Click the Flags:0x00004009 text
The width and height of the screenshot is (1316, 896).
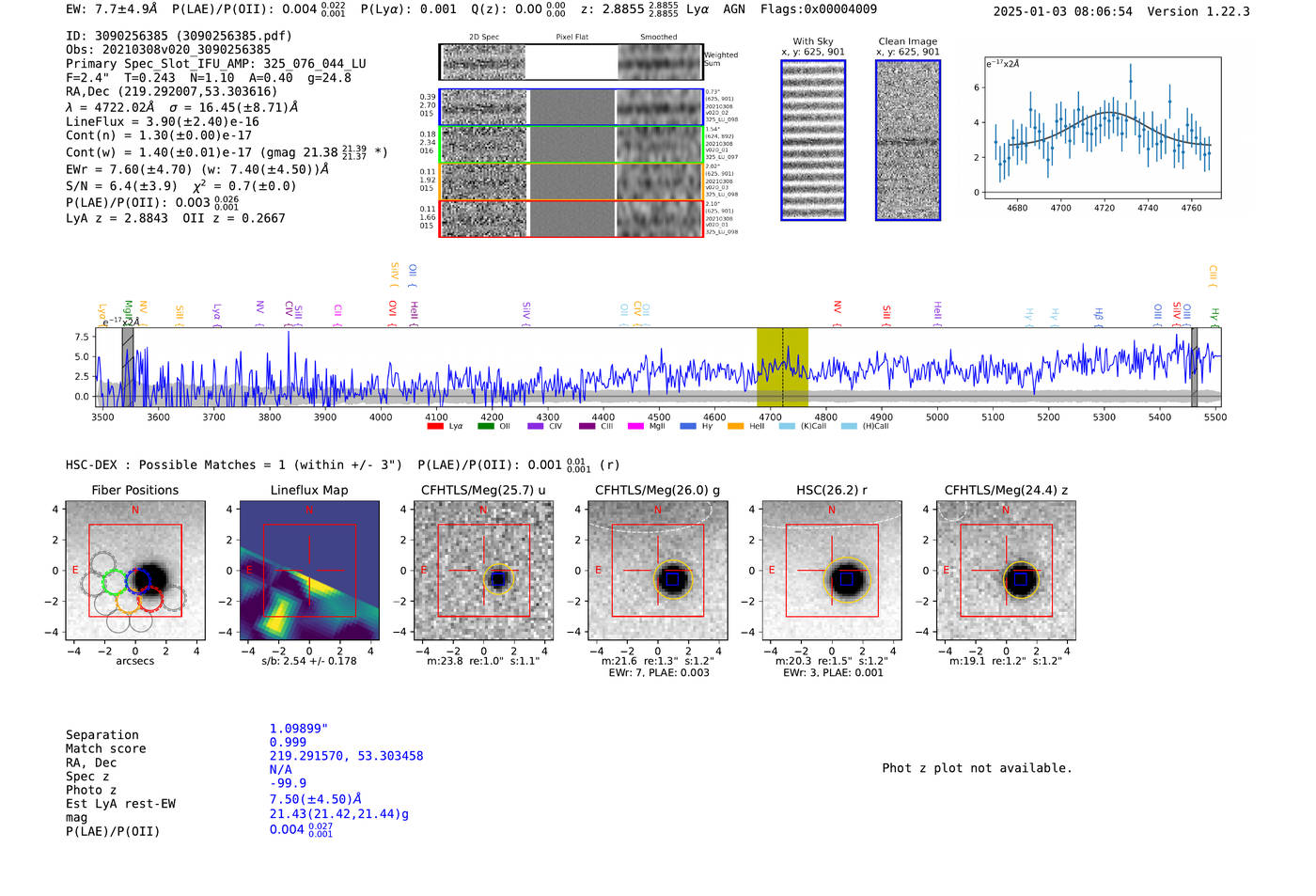point(819,8)
